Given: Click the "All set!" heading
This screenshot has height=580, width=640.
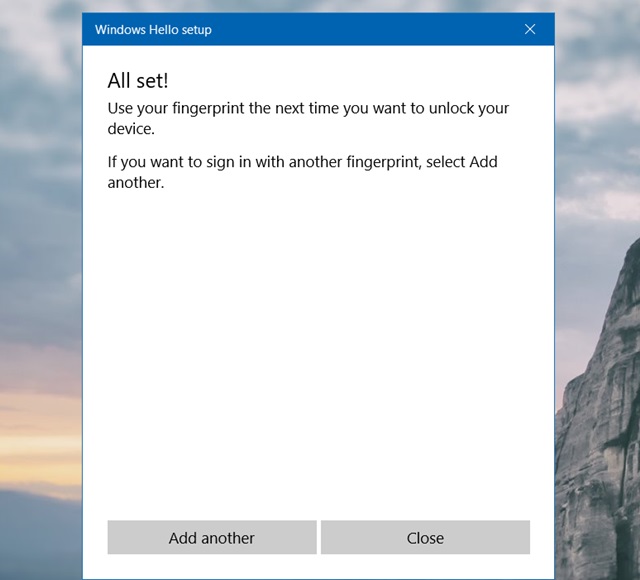Looking at the screenshot, I should coord(138,80).
